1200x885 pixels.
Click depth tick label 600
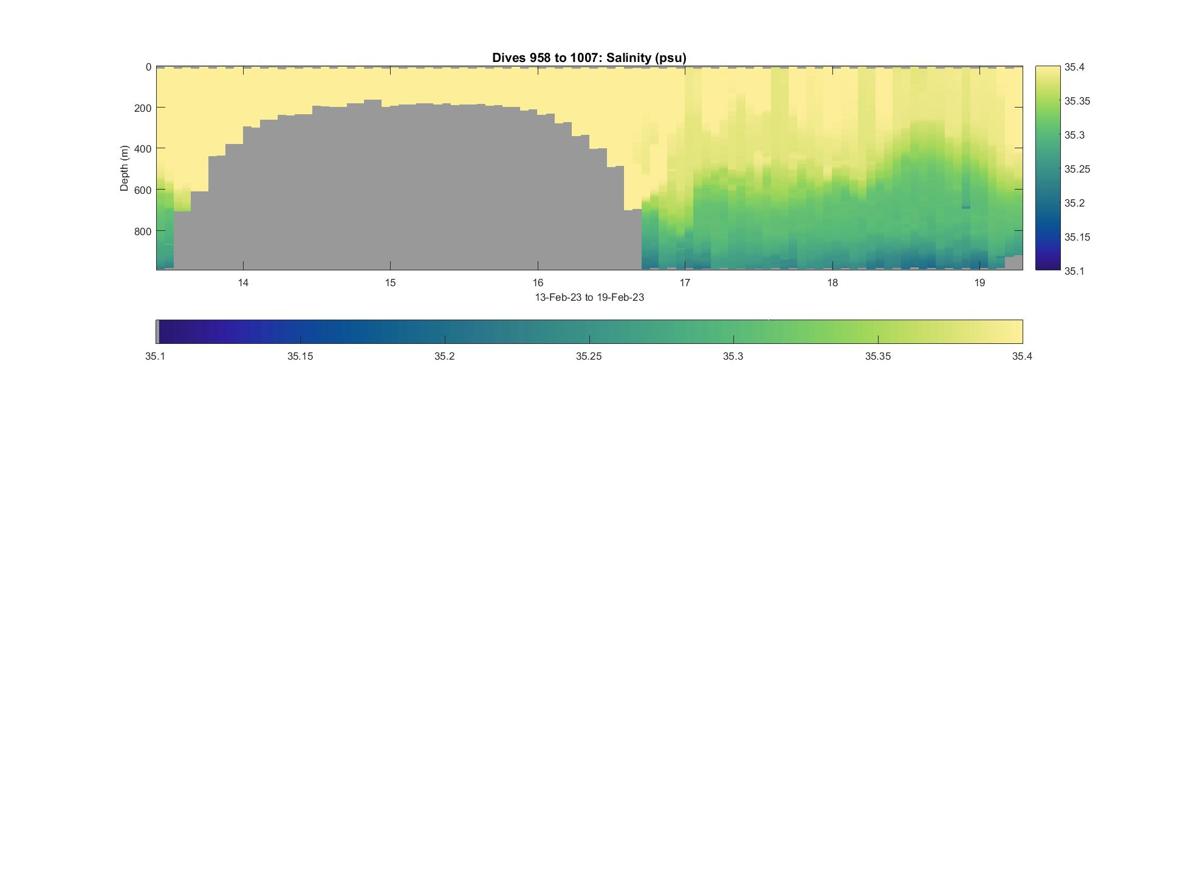coord(142,190)
